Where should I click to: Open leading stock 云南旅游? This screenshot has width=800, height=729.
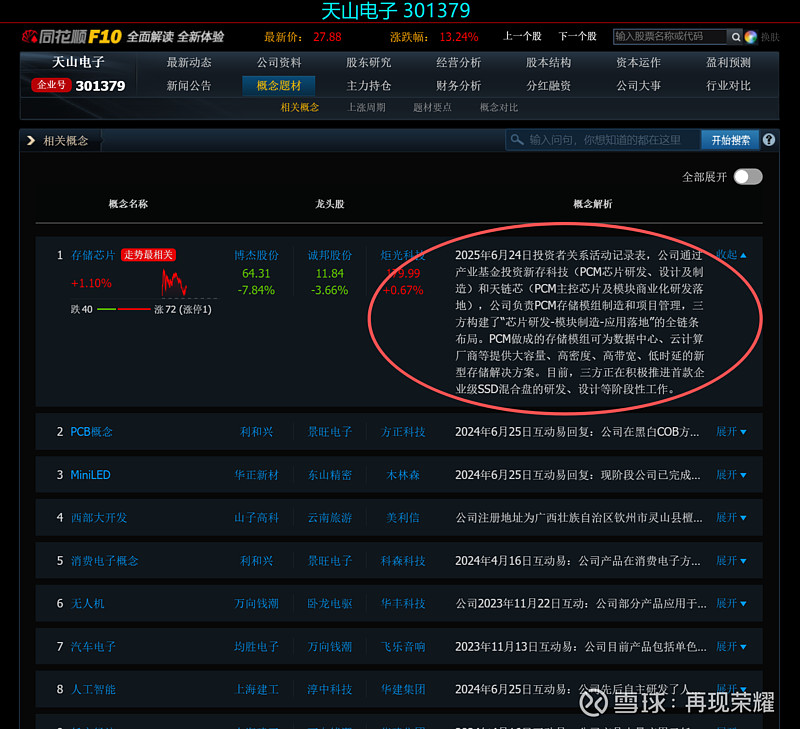point(330,517)
